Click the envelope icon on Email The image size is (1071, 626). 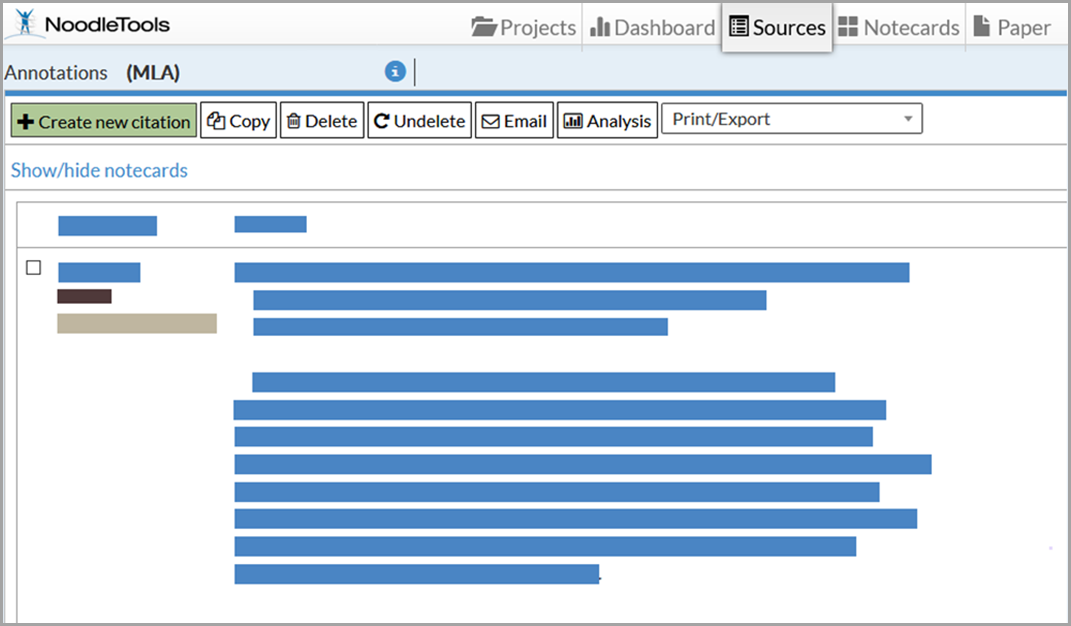coord(490,121)
